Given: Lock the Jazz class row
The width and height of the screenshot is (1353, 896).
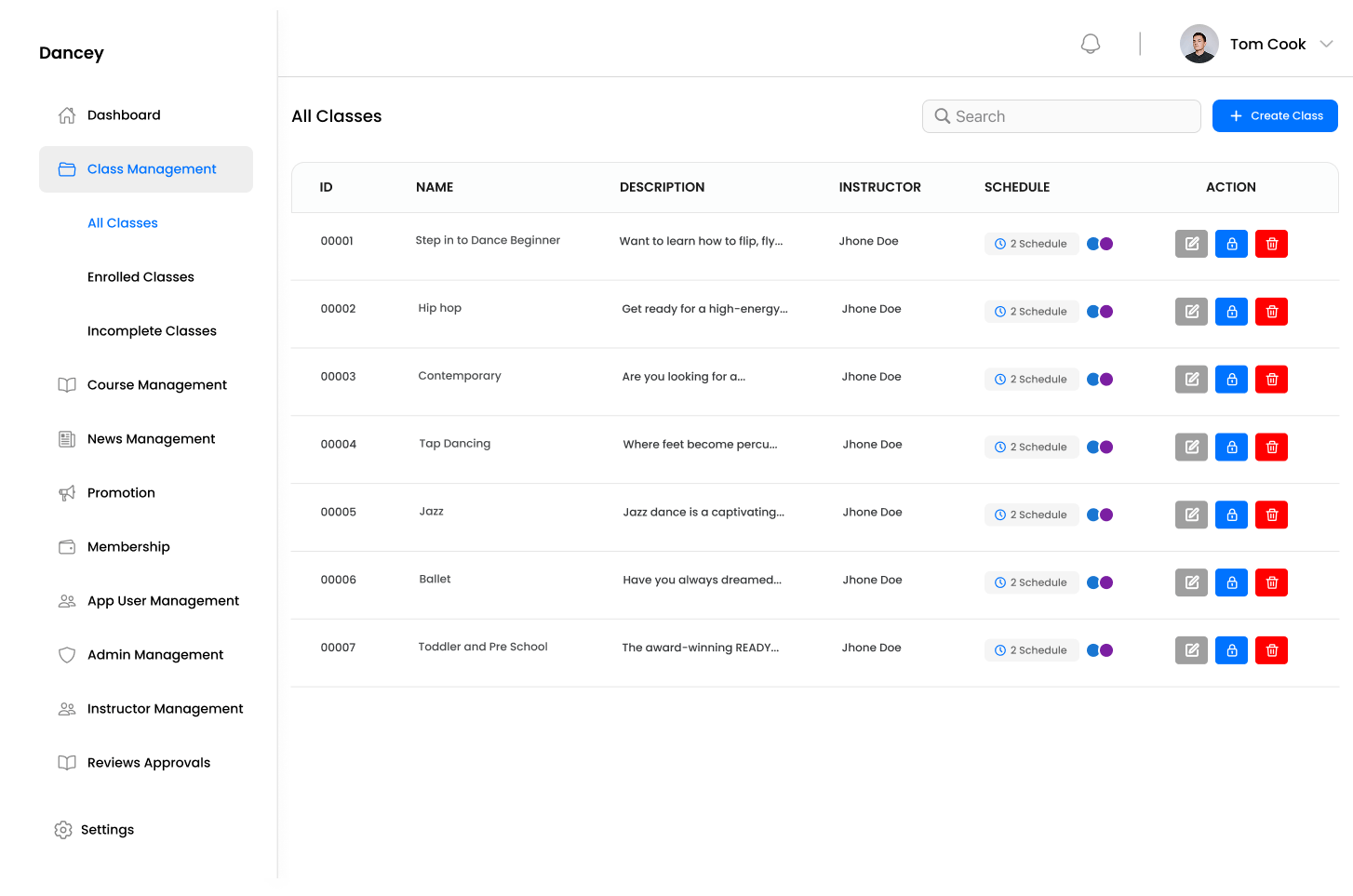Looking at the screenshot, I should pos(1231,515).
